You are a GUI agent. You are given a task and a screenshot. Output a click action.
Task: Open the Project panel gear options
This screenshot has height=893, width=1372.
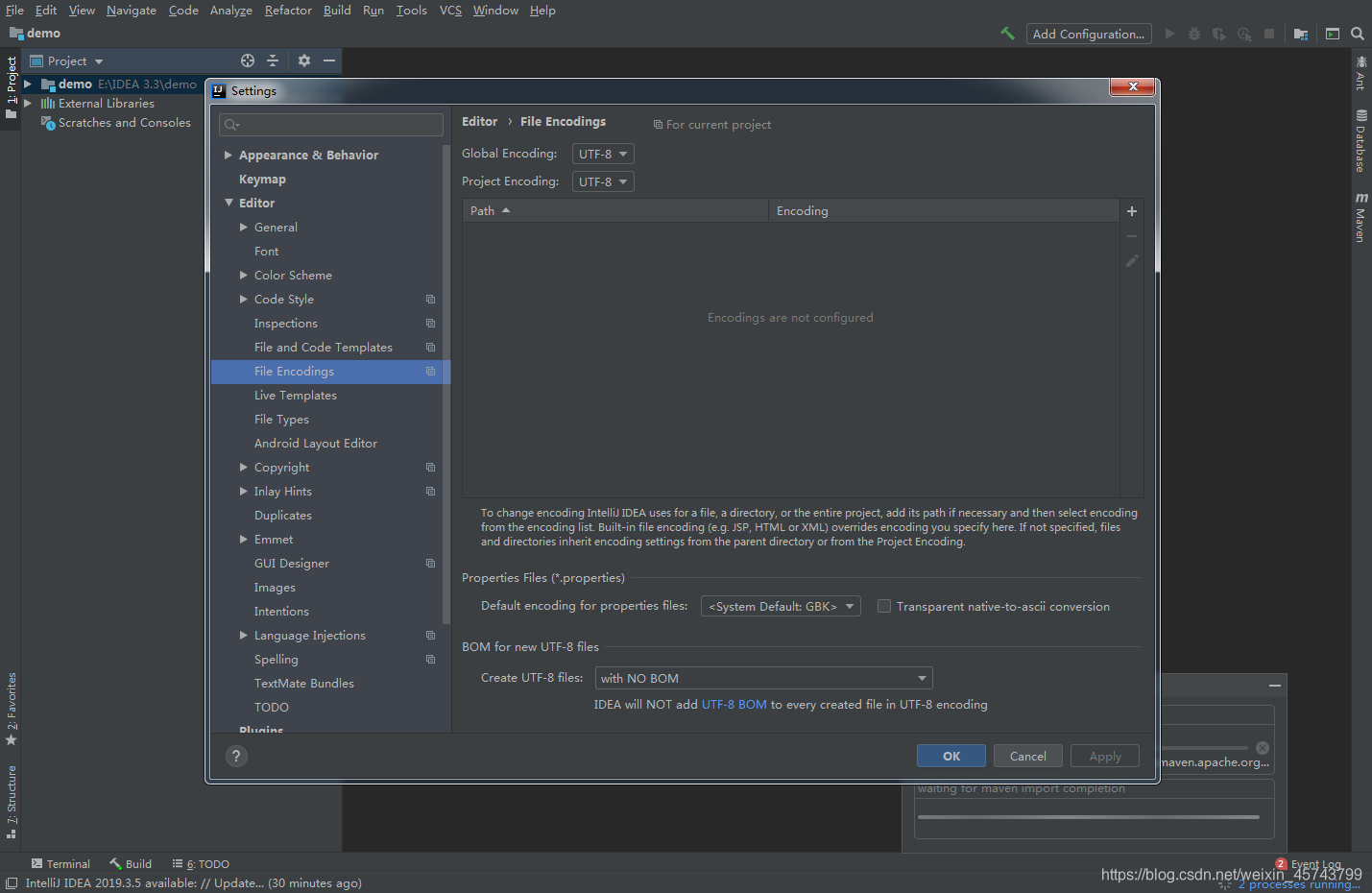click(304, 60)
